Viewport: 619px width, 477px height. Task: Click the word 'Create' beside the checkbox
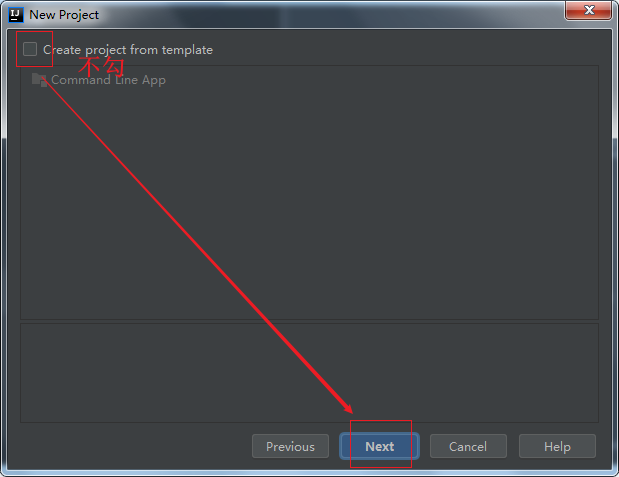click(x=62, y=50)
